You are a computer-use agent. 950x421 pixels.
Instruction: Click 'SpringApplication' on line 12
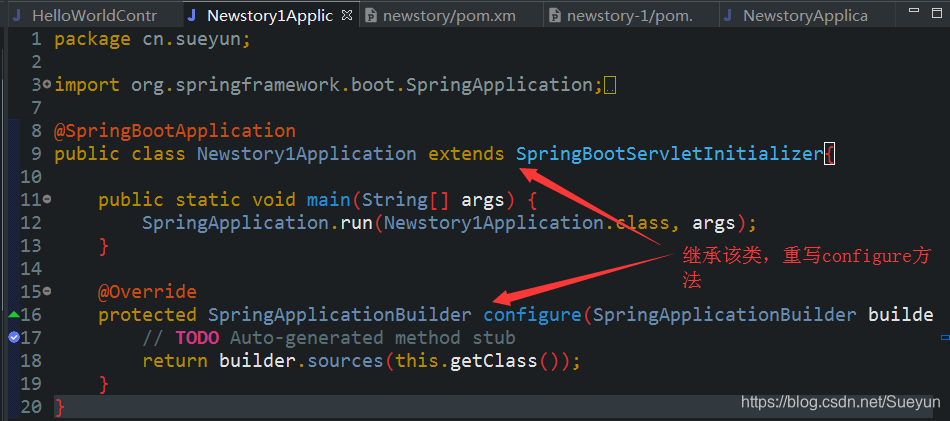click(x=236, y=223)
